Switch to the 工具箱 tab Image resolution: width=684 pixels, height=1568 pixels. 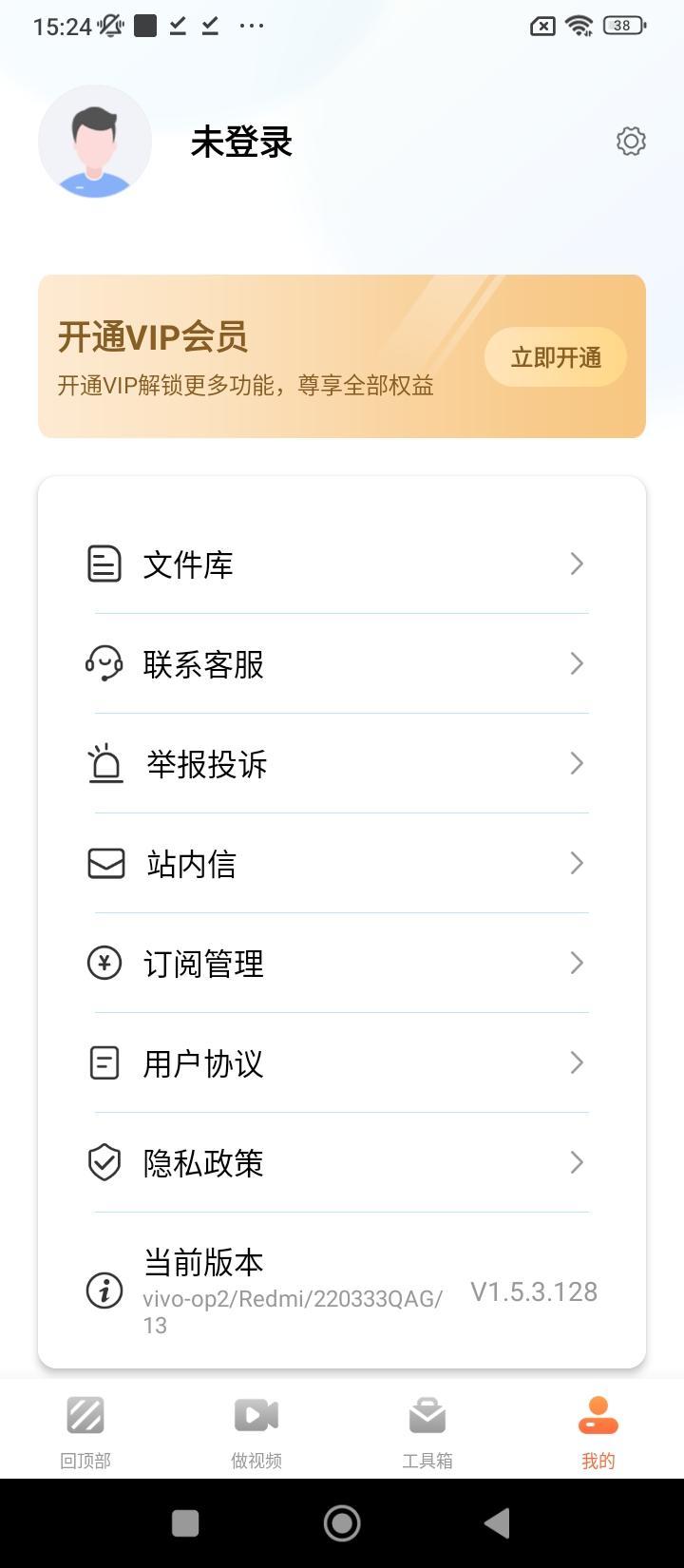click(427, 1432)
